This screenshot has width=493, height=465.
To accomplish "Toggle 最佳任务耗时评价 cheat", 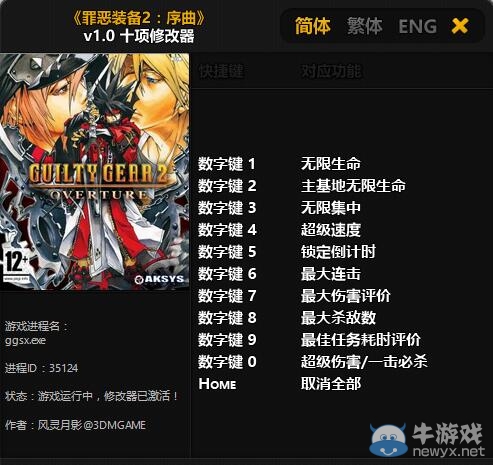I will 361,340.
